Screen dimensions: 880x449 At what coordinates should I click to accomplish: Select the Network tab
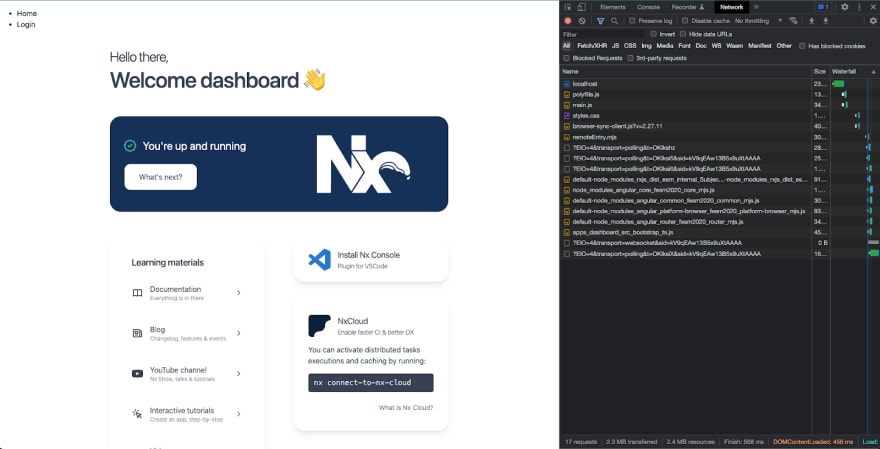coord(731,7)
